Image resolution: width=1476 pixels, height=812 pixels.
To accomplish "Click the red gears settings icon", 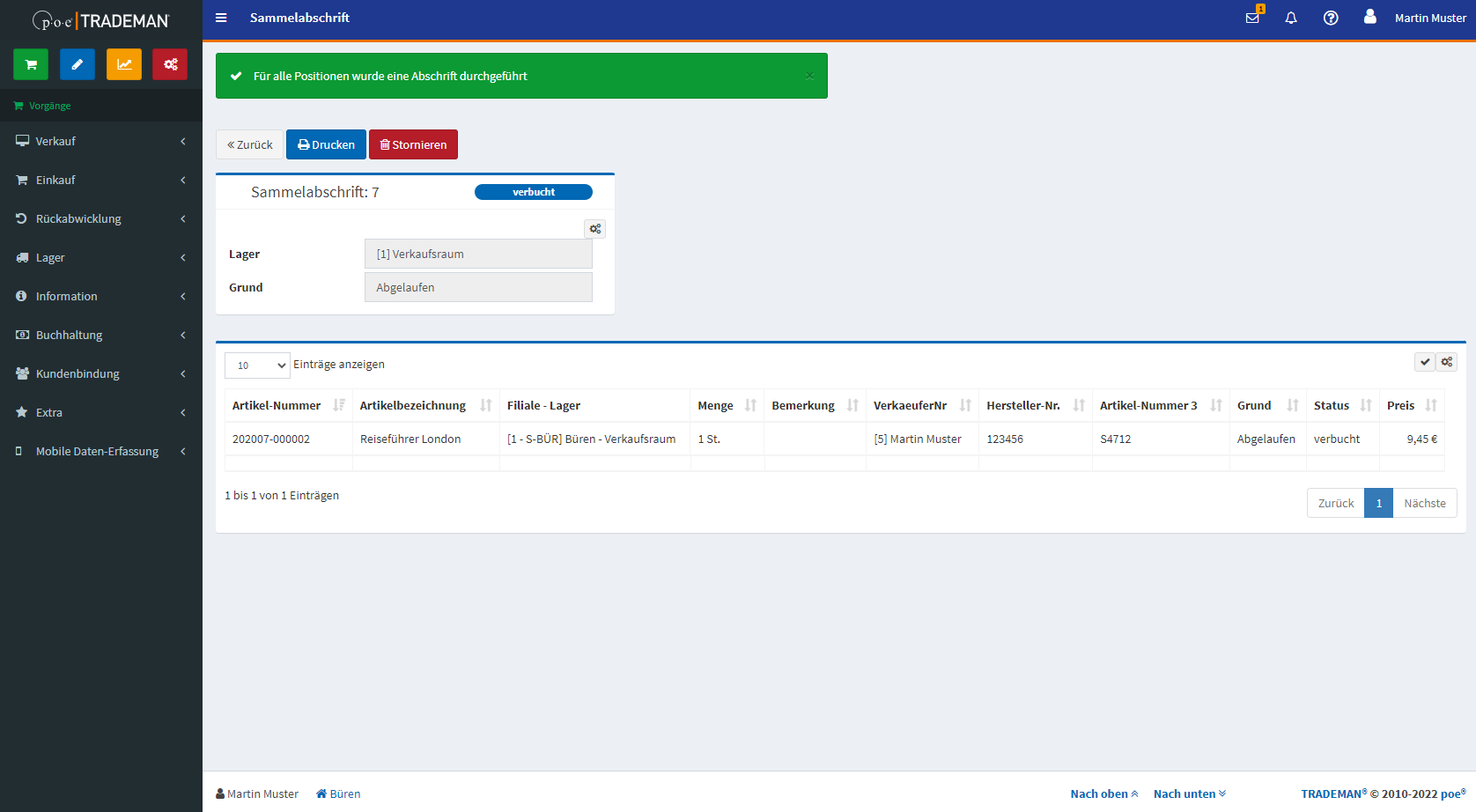I will pyautogui.click(x=170, y=64).
